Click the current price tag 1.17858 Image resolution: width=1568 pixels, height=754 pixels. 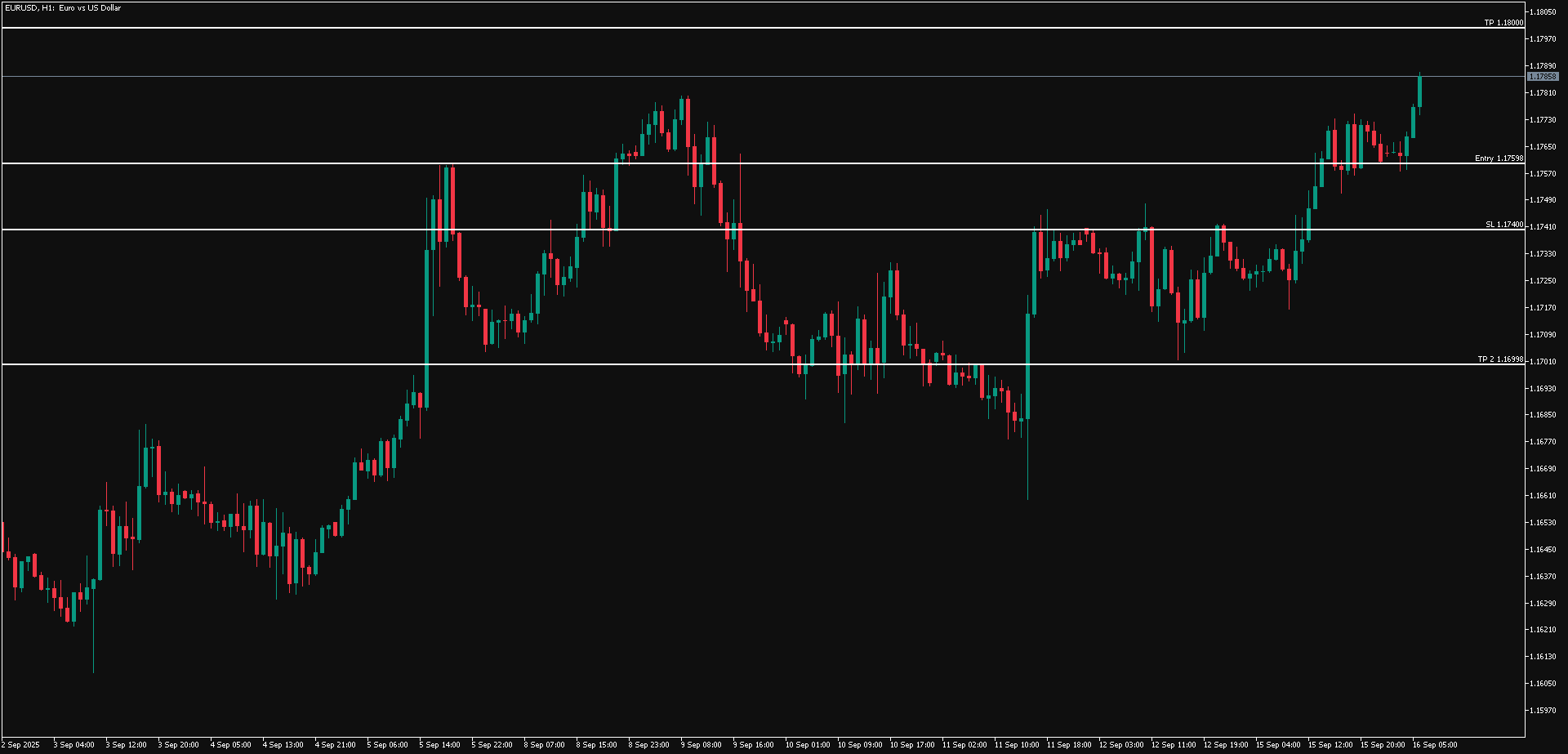pos(1542,77)
